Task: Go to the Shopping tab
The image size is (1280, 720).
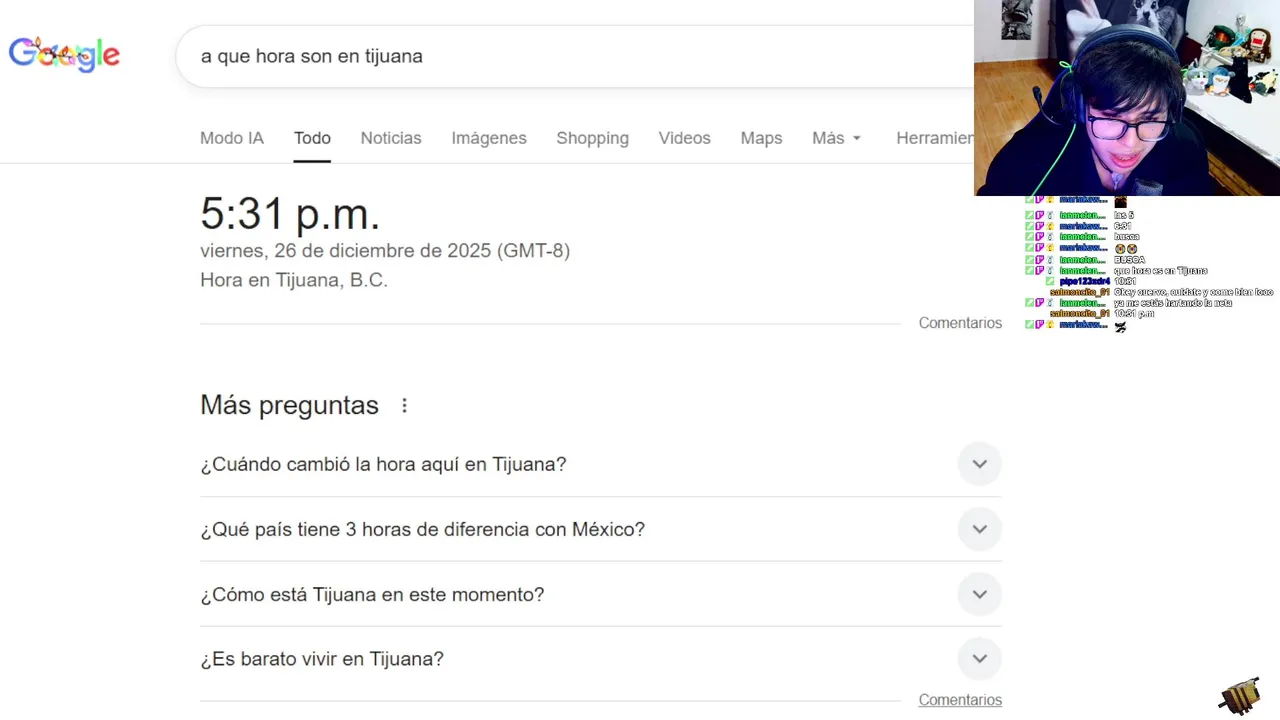Action: (x=593, y=138)
